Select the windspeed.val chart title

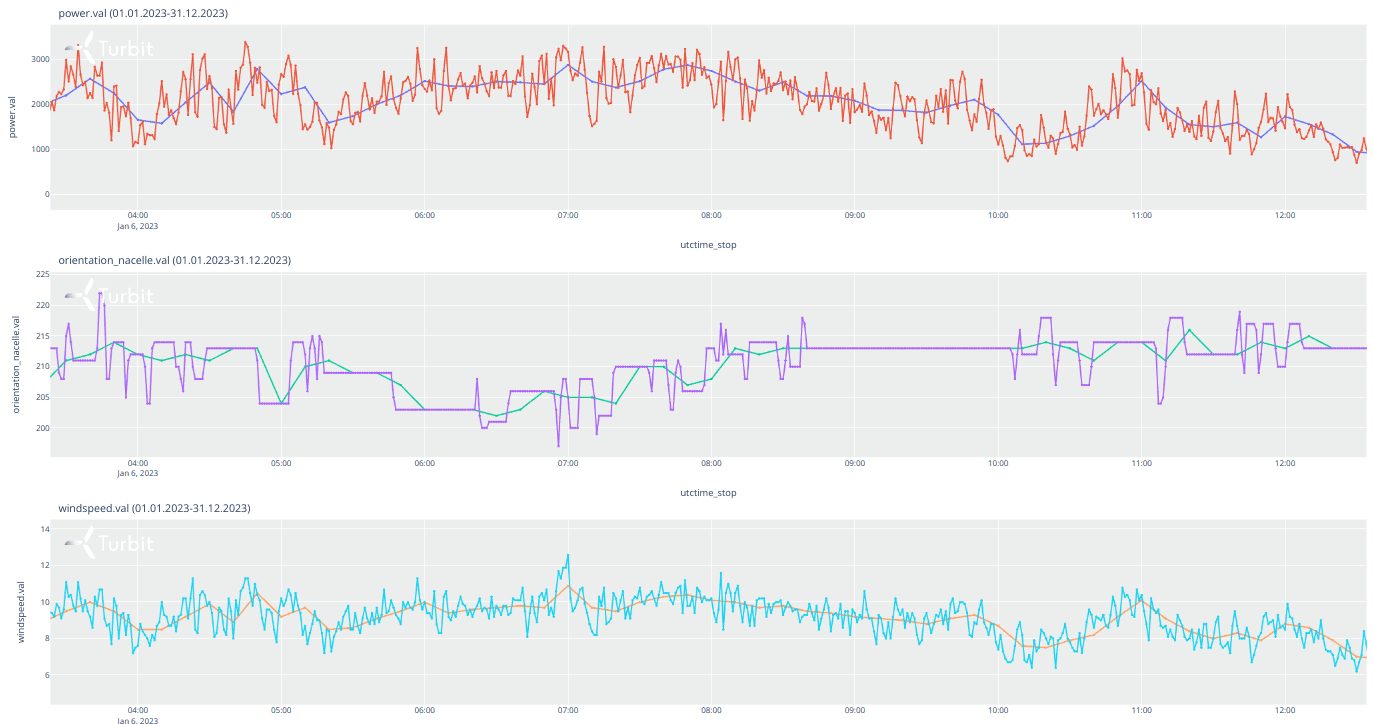click(154, 508)
